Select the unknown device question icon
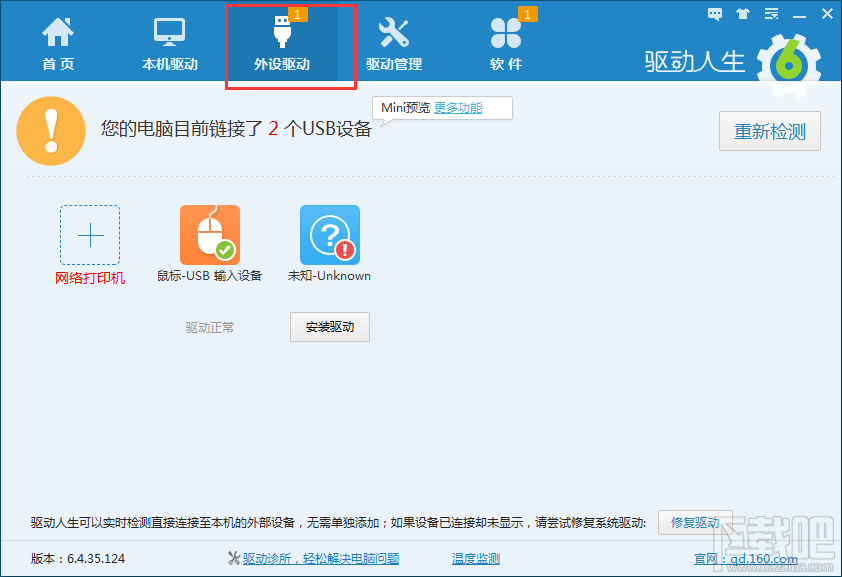Viewport: 842px width, 577px height. click(x=330, y=235)
